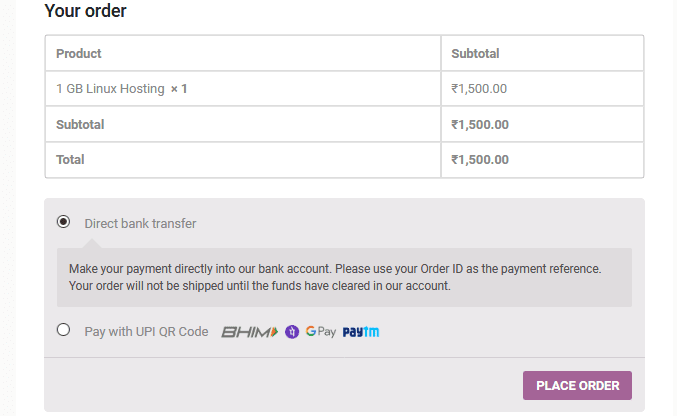Click the Subtotal column header
This screenshot has width=677, height=416.
(x=475, y=53)
